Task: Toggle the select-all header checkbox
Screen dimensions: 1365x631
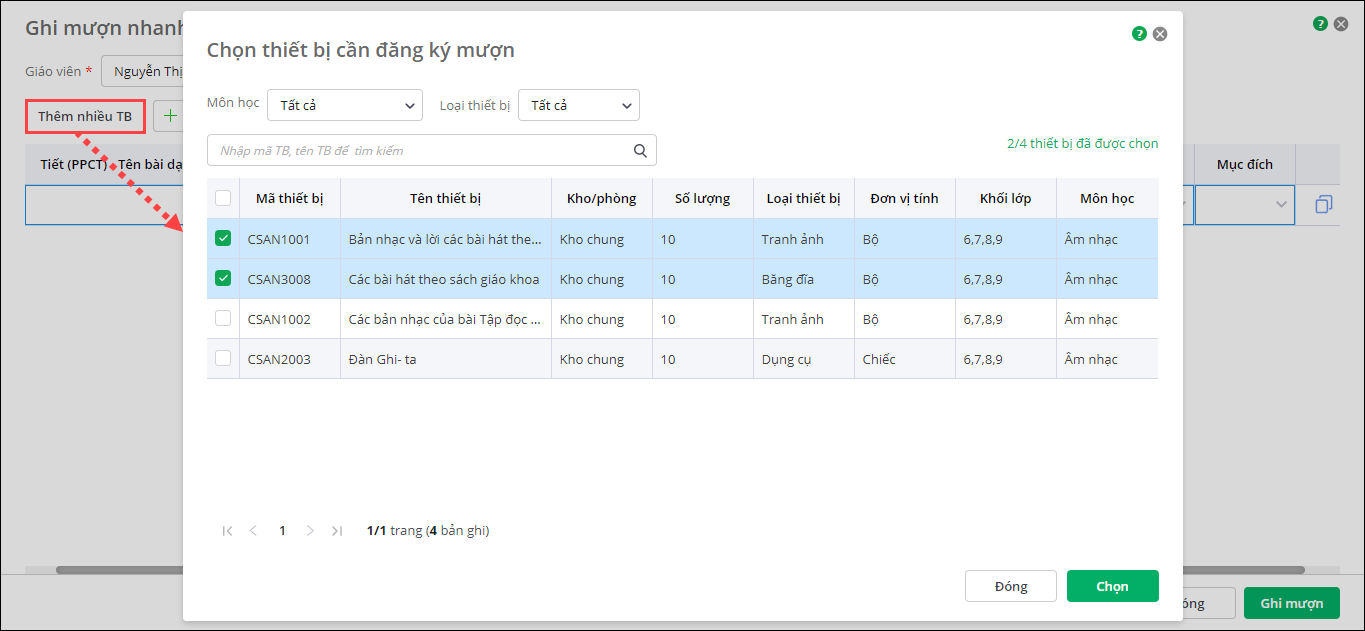Action: click(x=223, y=198)
